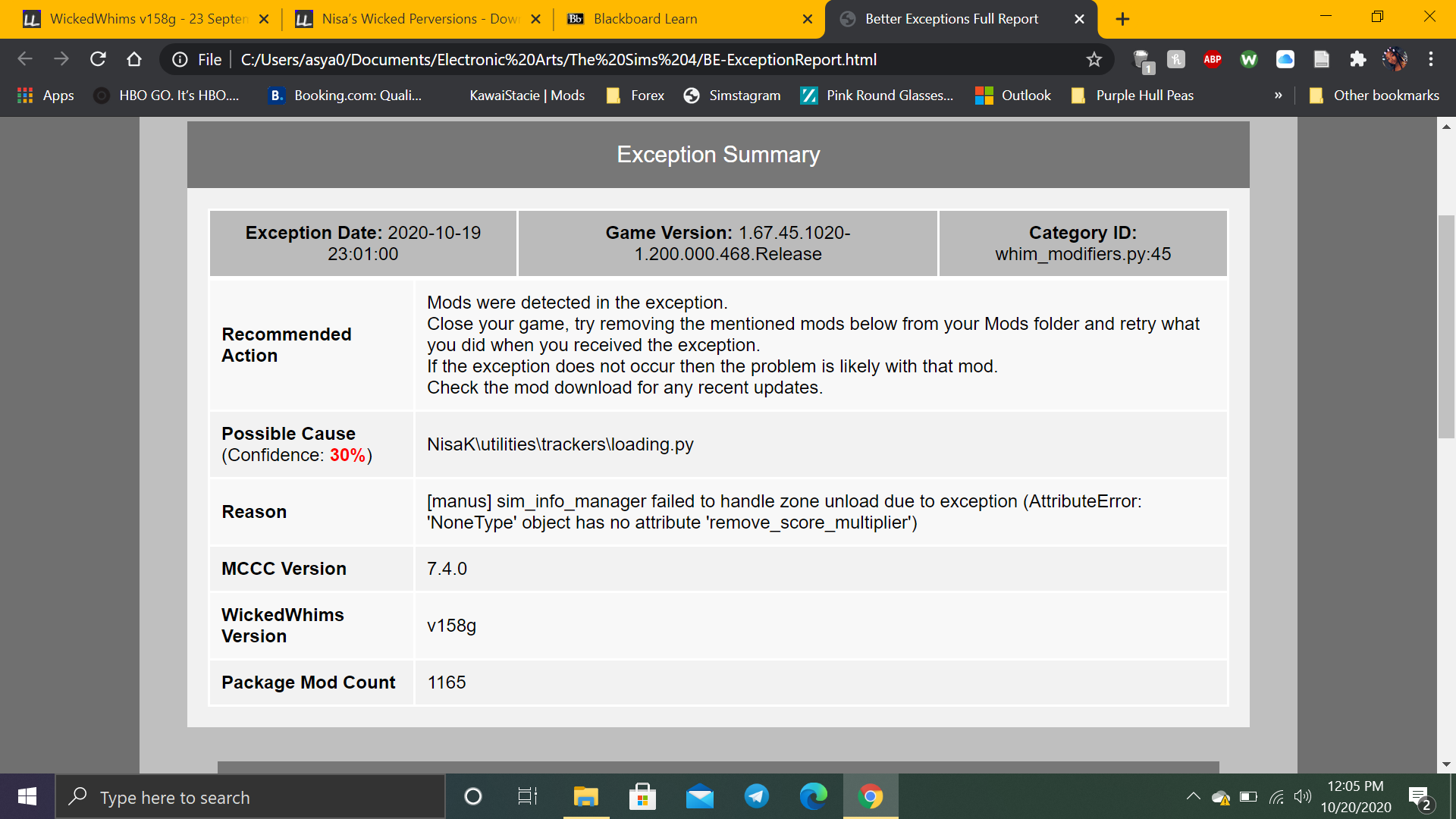Open the KawaiStacie Mods bookmark

pyautogui.click(x=527, y=96)
